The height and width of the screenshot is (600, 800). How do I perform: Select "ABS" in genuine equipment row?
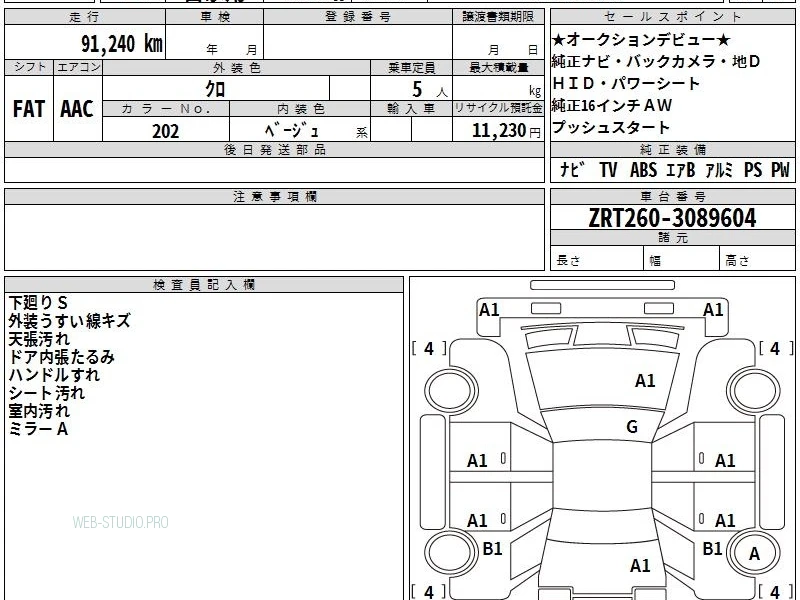tap(643, 169)
